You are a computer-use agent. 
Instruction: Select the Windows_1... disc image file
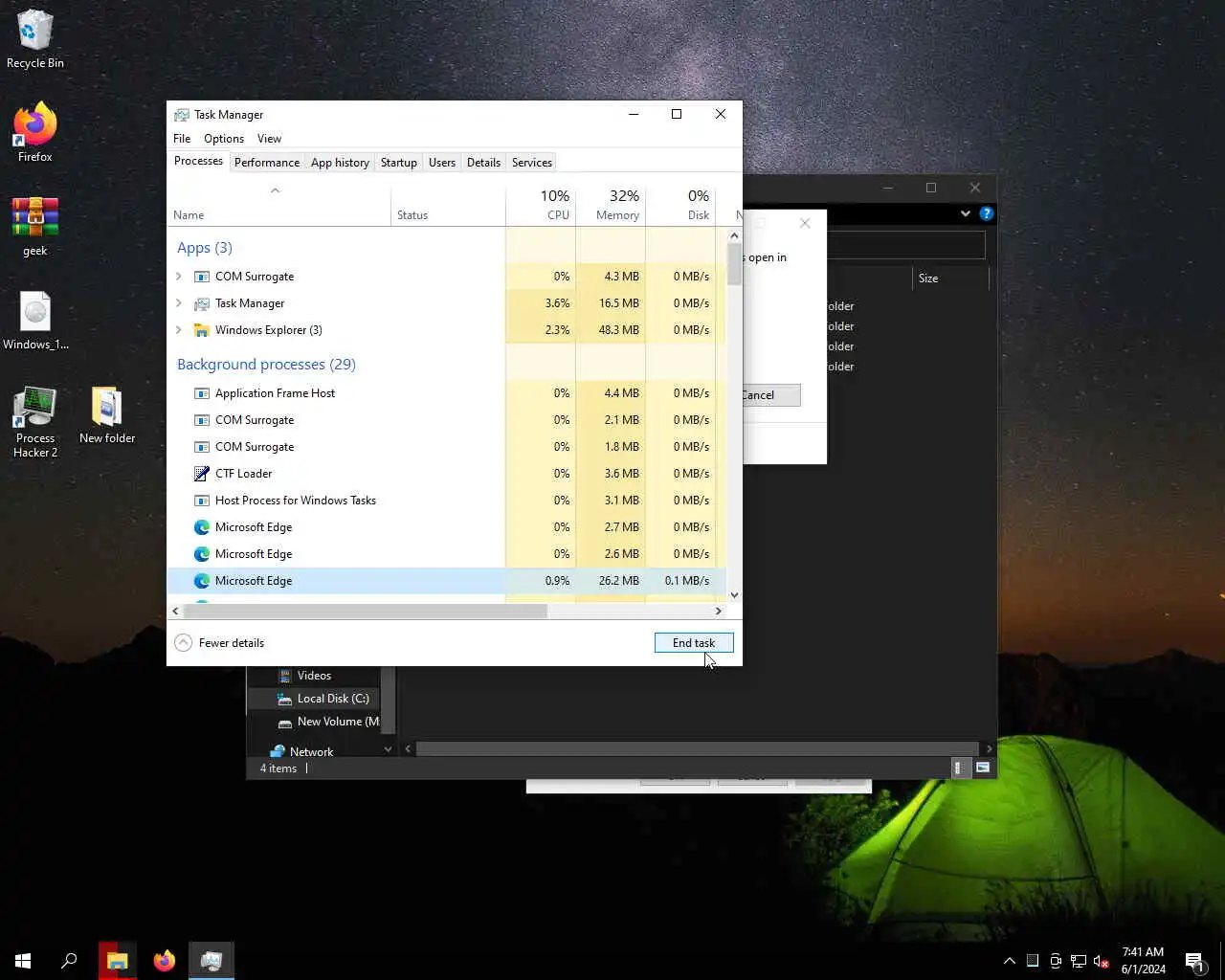coord(35,321)
